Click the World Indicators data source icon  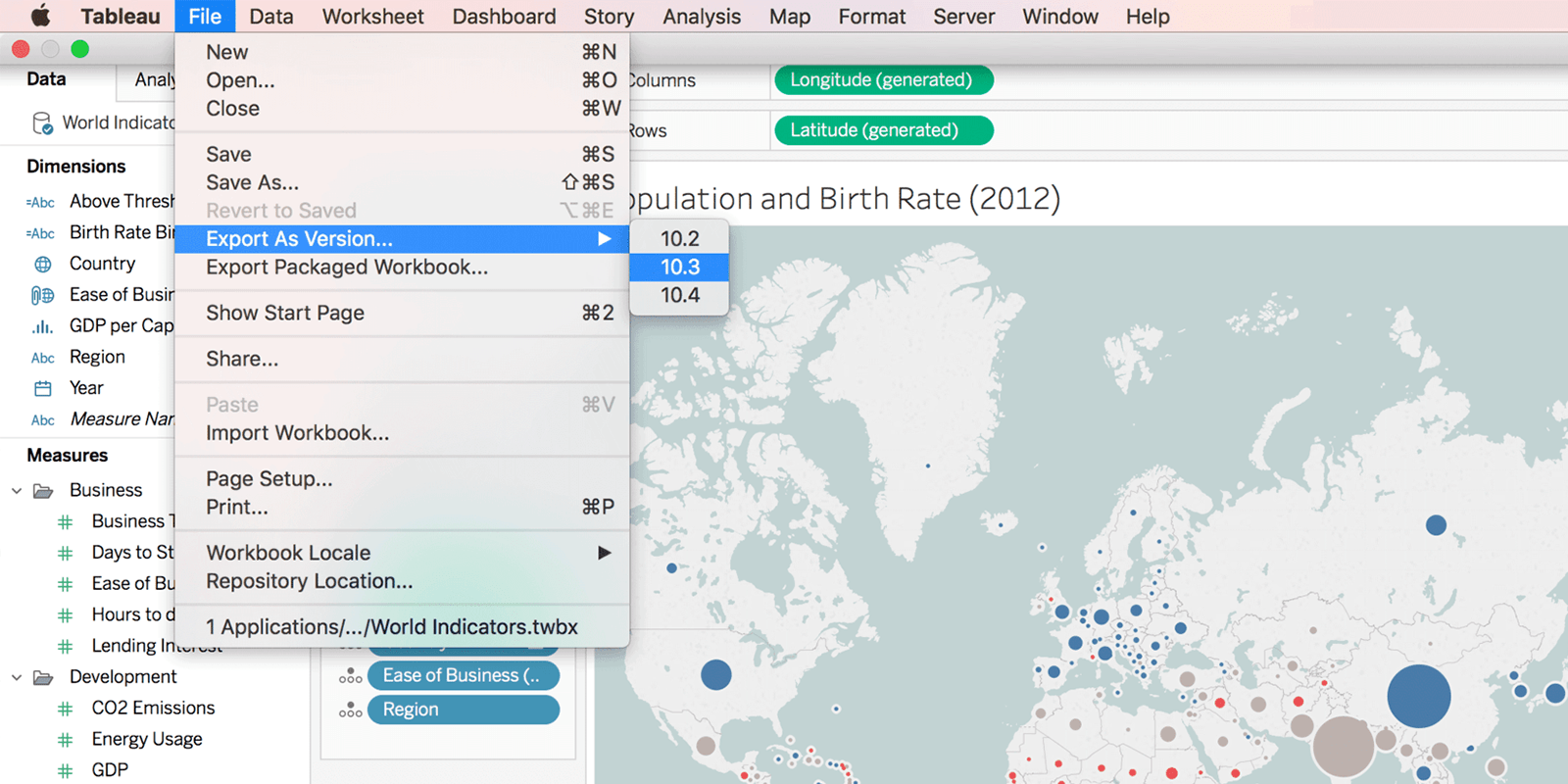click(x=42, y=122)
